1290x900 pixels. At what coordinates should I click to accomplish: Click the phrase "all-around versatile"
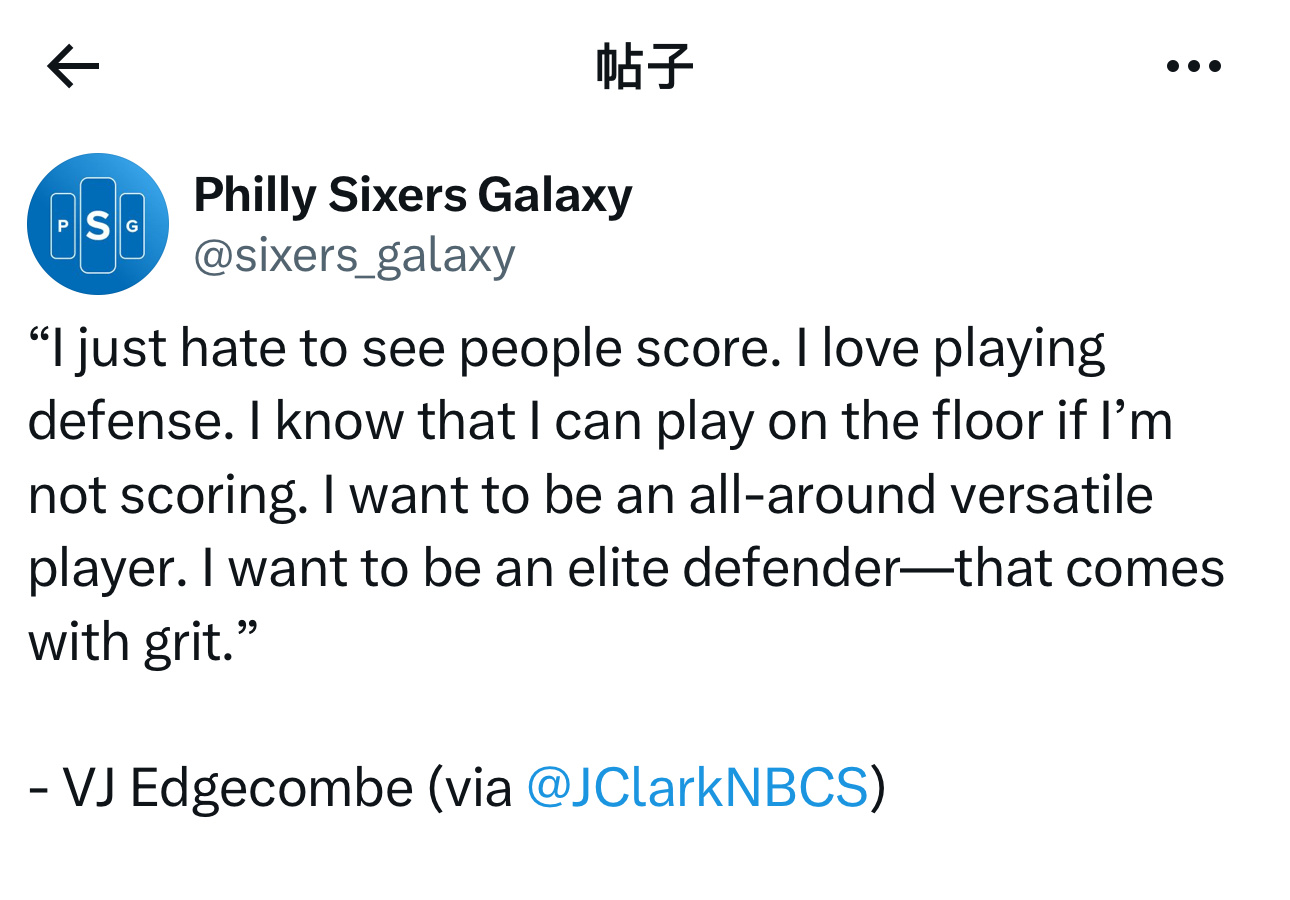pos(921,495)
